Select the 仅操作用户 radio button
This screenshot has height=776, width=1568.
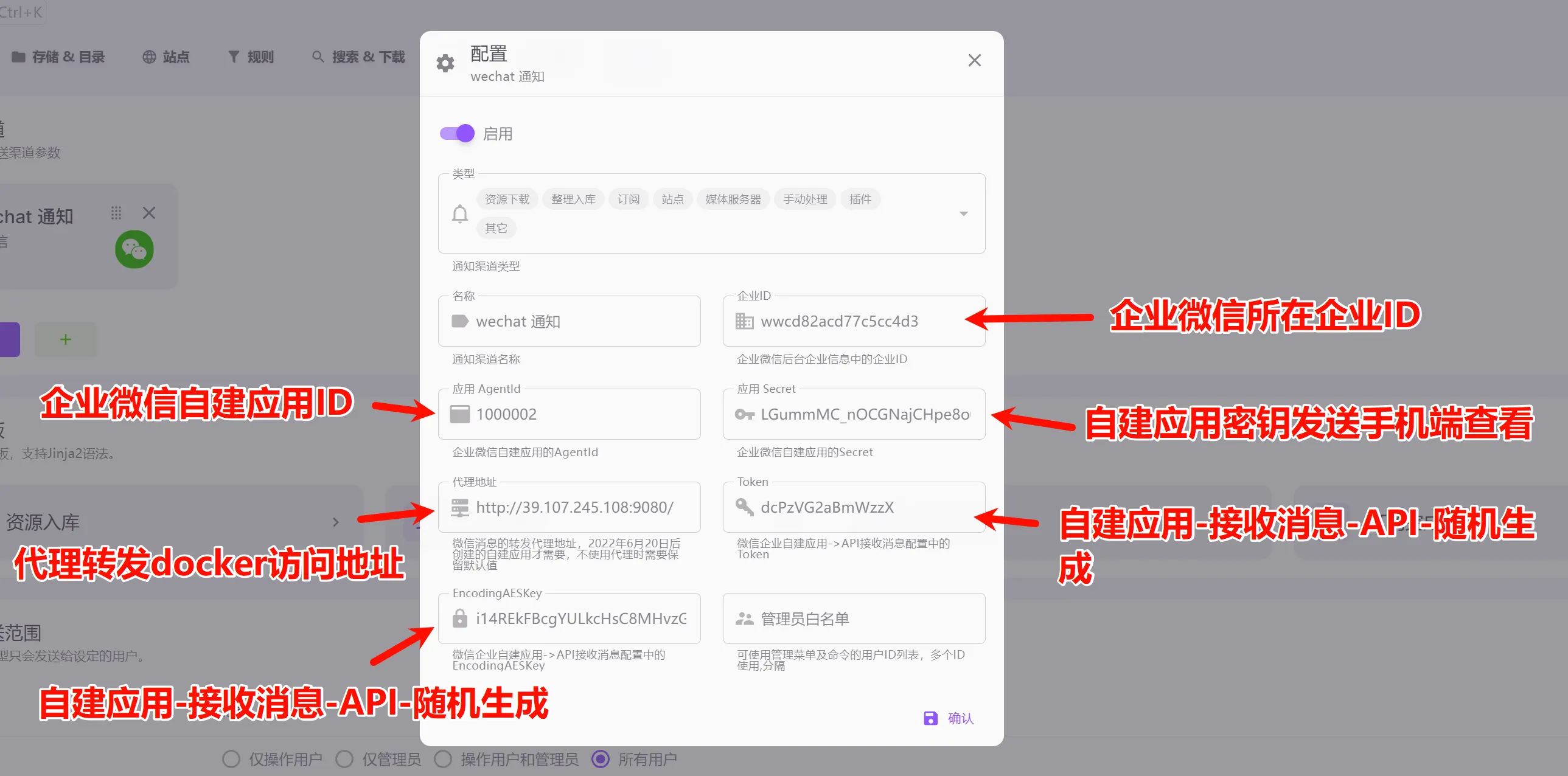231,759
